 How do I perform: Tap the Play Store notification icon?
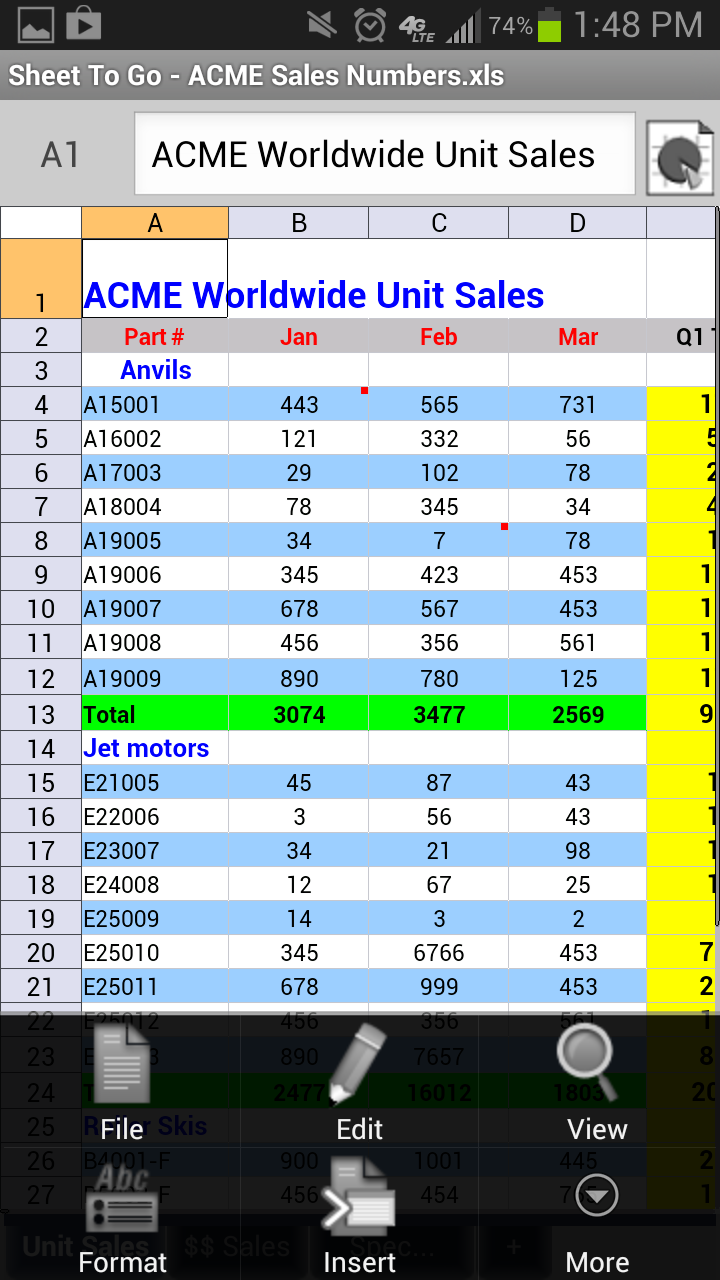pyautogui.click(x=84, y=23)
